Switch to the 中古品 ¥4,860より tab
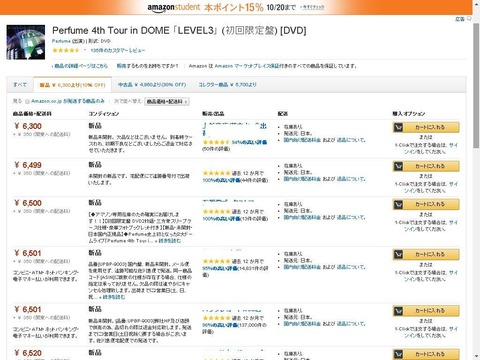480x360 pixels. [152, 85]
